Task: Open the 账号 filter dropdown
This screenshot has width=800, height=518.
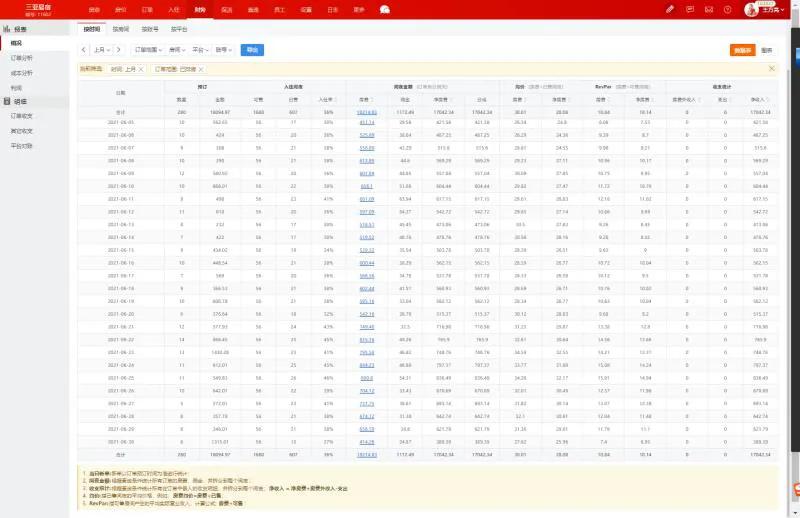Action: tap(223, 50)
